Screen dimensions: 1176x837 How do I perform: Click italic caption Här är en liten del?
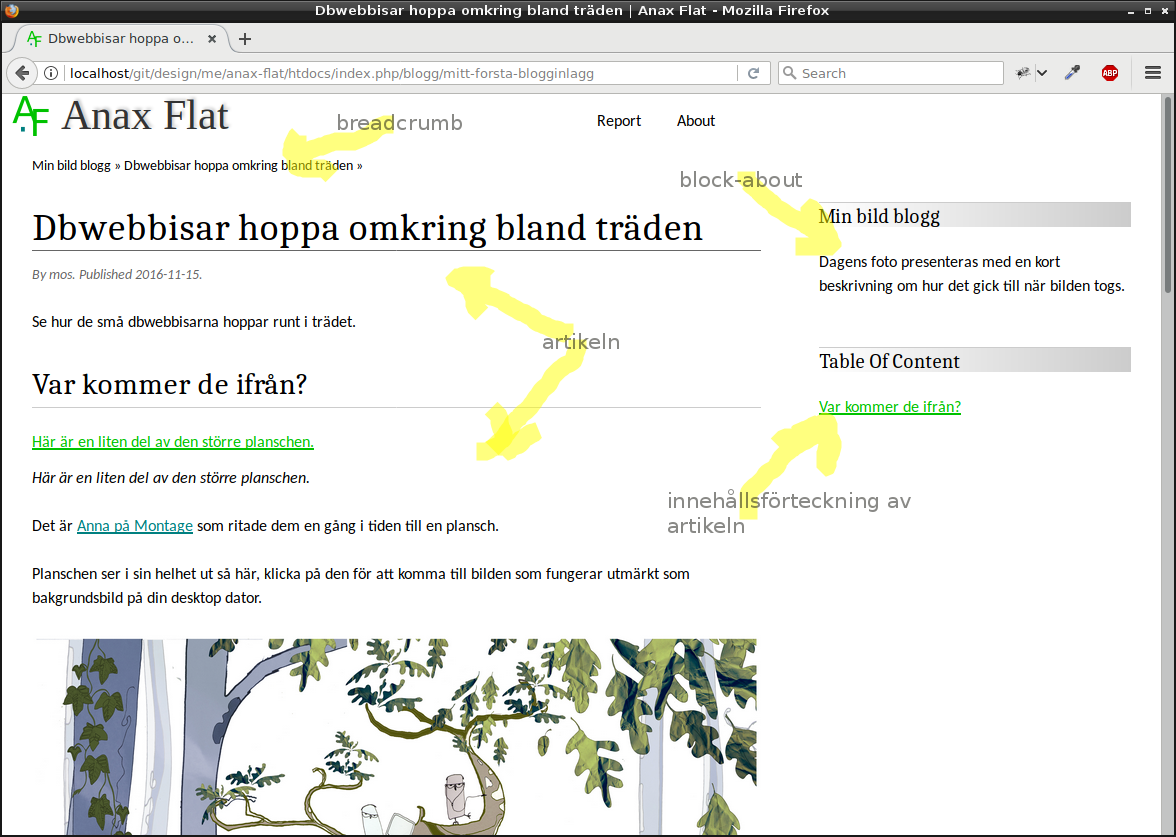point(171,478)
